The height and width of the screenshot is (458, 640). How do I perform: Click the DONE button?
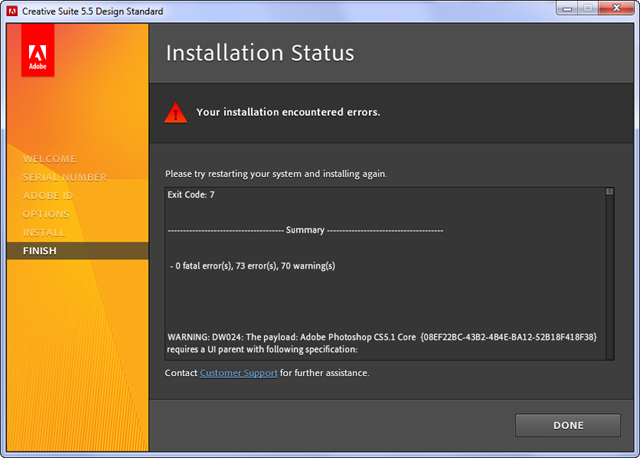click(x=568, y=425)
